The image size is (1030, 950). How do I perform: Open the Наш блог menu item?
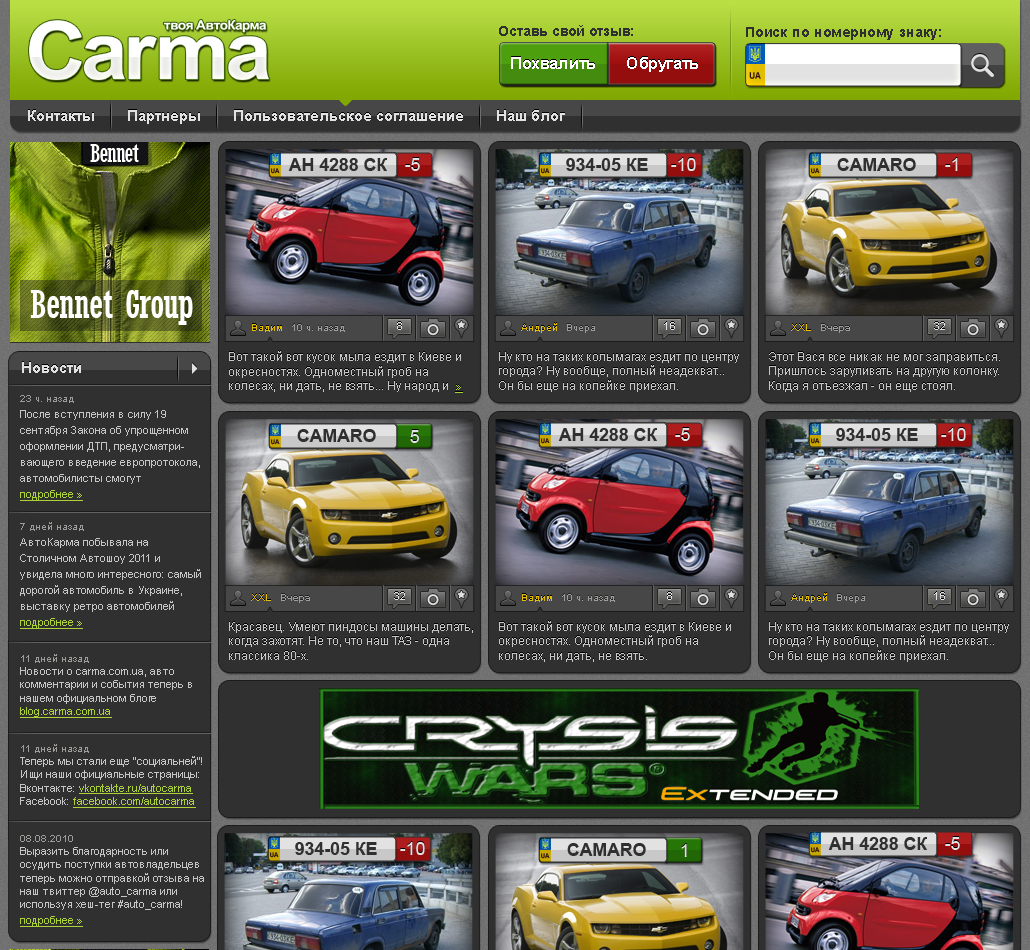click(x=531, y=116)
